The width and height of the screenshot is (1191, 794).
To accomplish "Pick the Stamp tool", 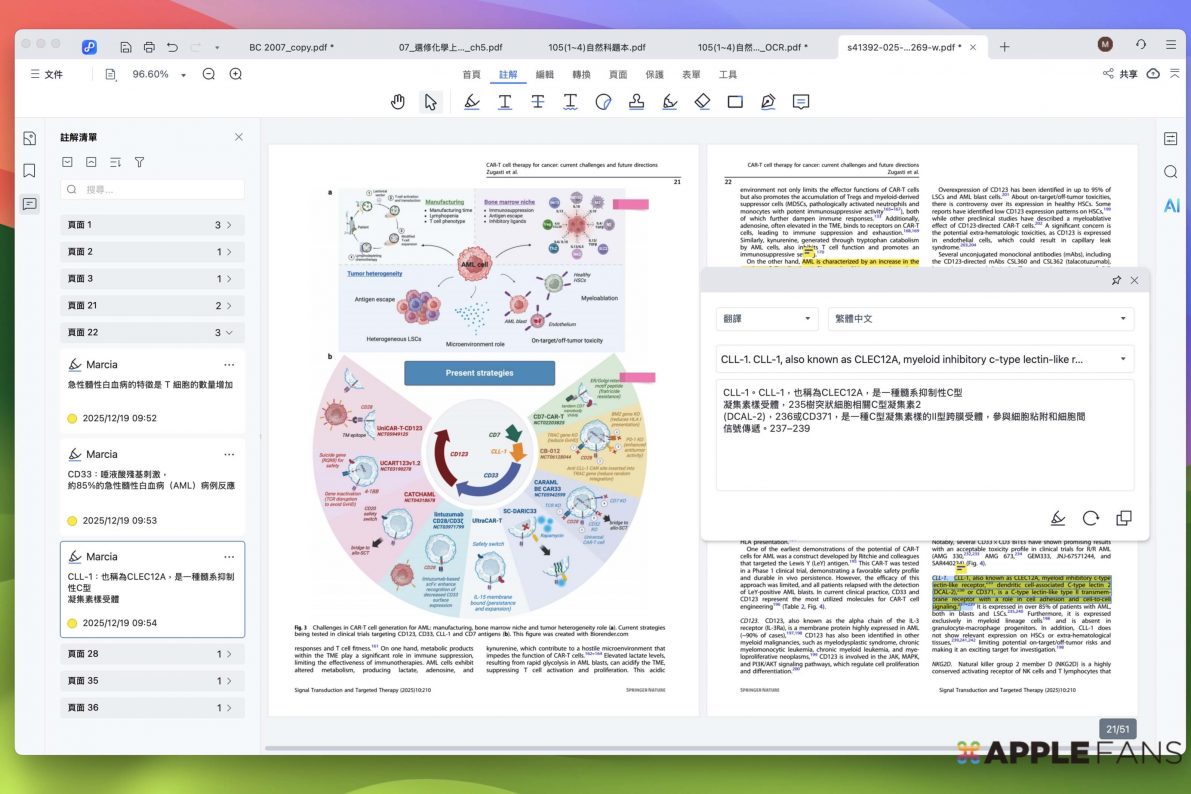I will coord(636,101).
